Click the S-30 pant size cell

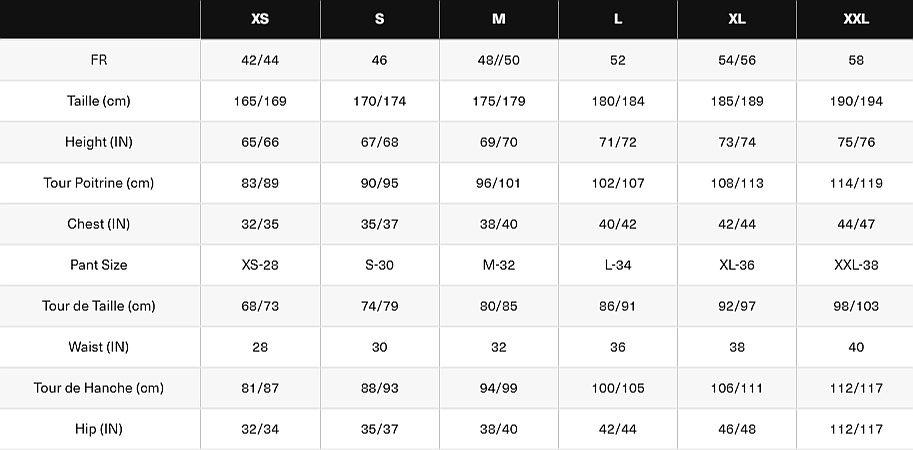[379, 265]
